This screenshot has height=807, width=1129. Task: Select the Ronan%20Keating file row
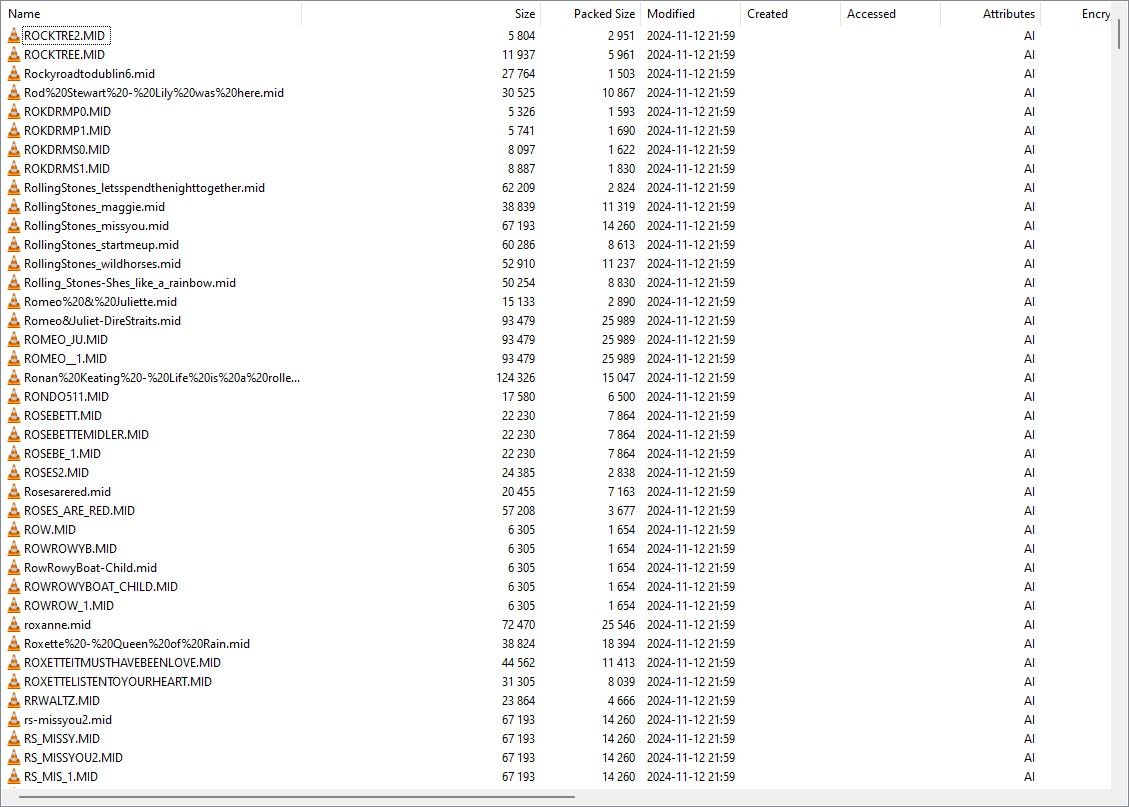pyautogui.click(x=162, y=378)
